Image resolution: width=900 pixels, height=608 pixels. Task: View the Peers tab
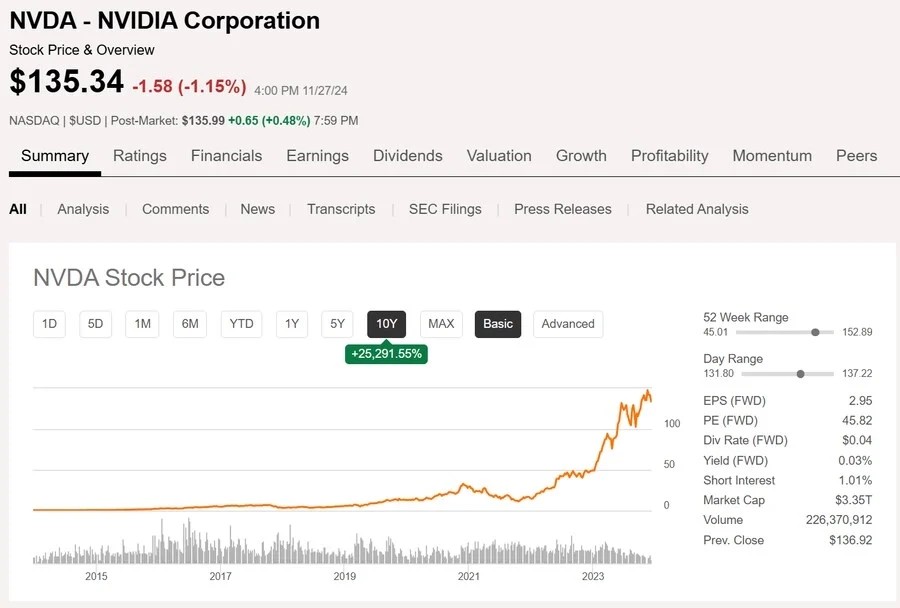point(856,156)
